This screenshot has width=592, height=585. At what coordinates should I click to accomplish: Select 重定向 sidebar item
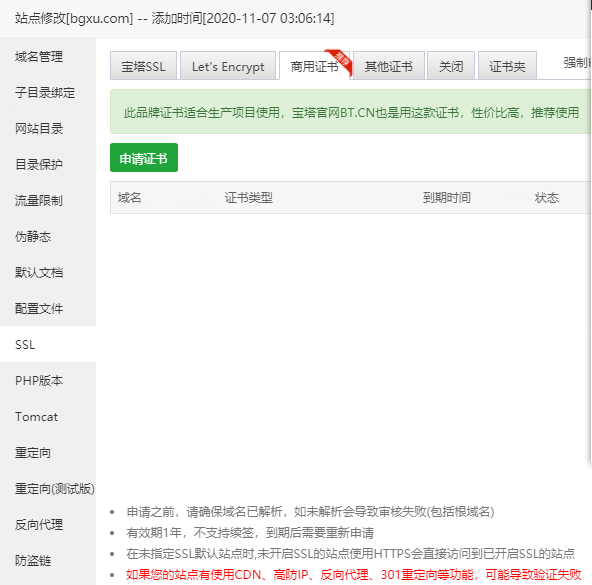click(x=33, y=452)
